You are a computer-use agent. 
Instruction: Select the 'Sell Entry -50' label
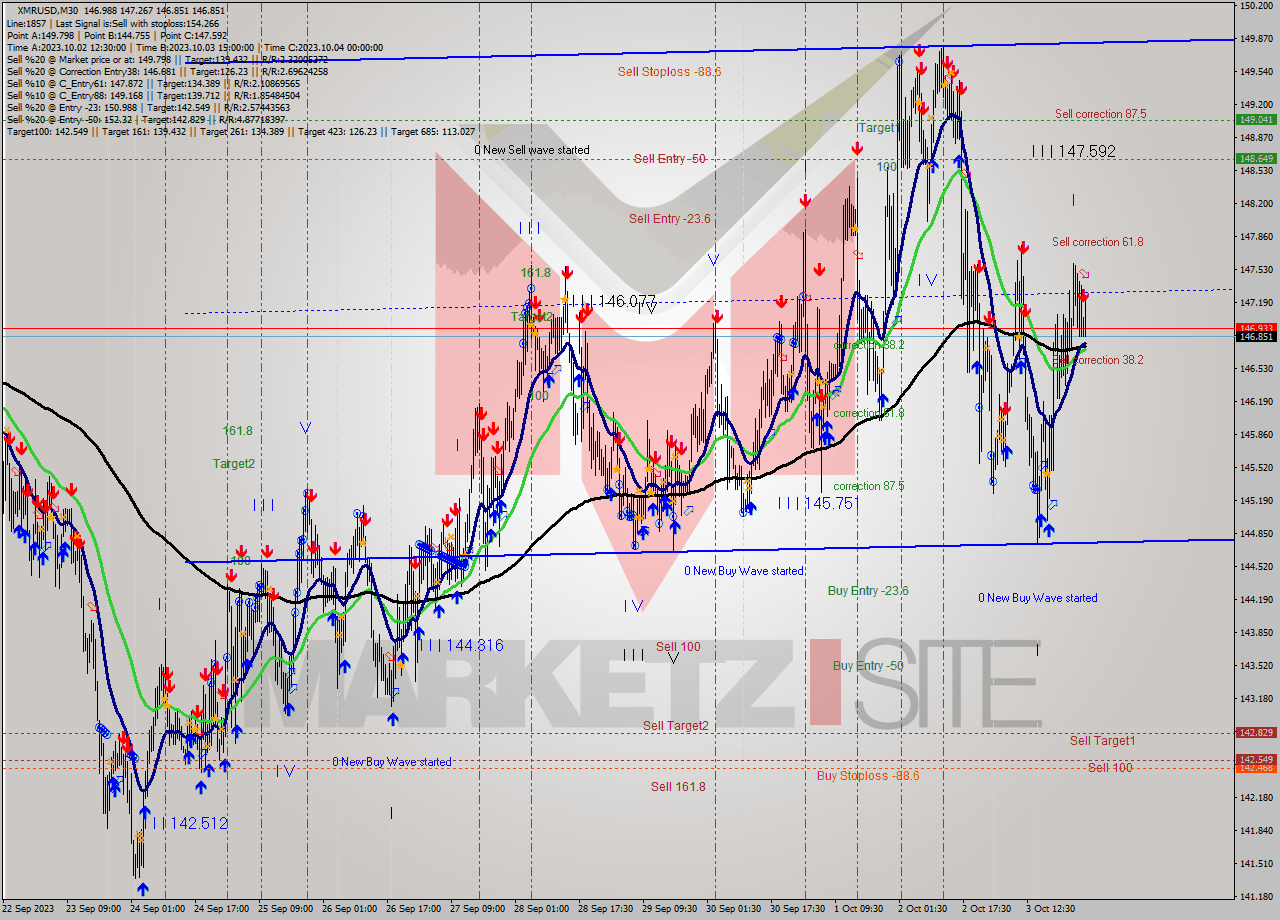pos(670,159)
